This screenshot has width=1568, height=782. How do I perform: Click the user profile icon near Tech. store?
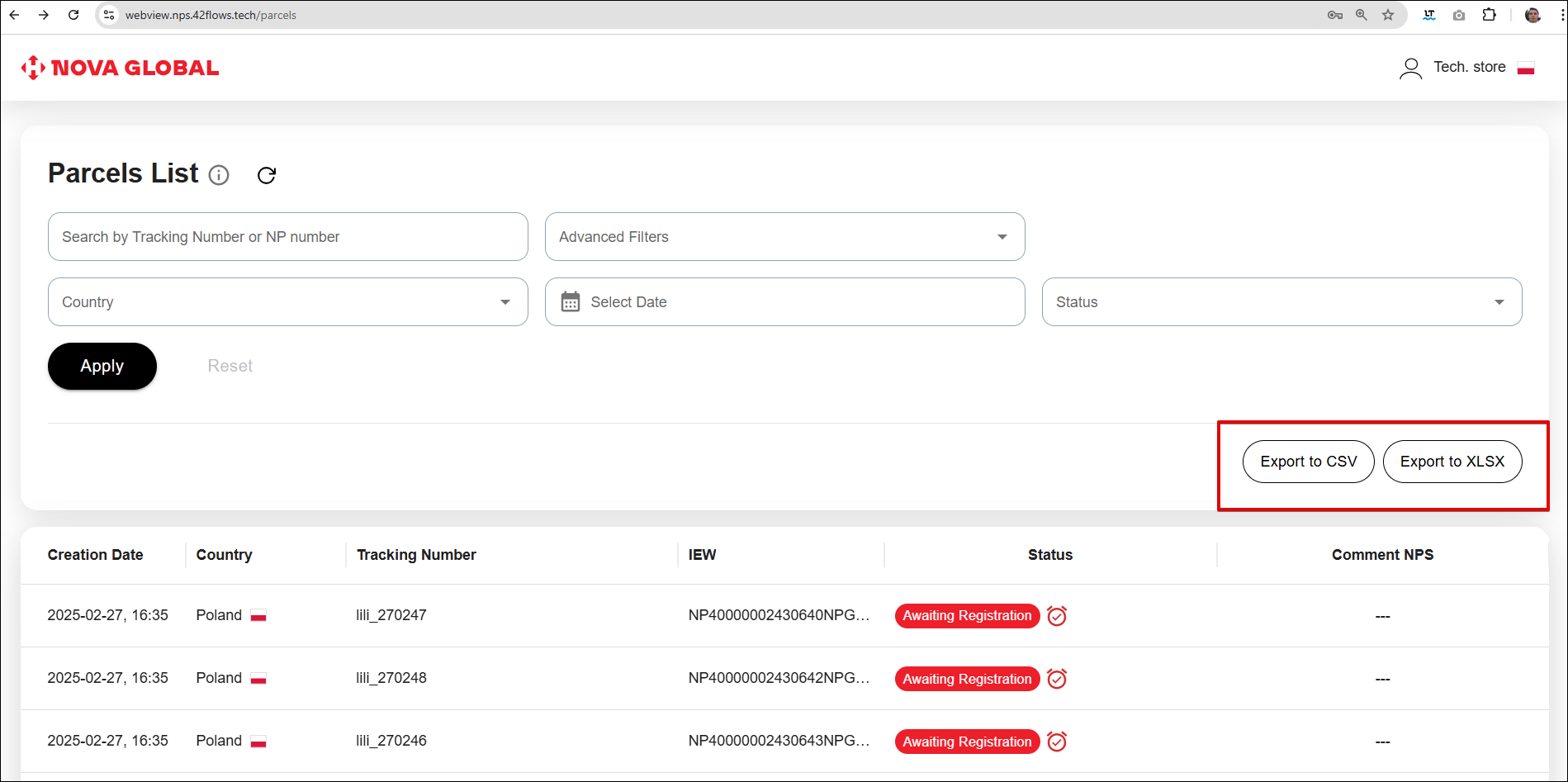pos(1410,68)
